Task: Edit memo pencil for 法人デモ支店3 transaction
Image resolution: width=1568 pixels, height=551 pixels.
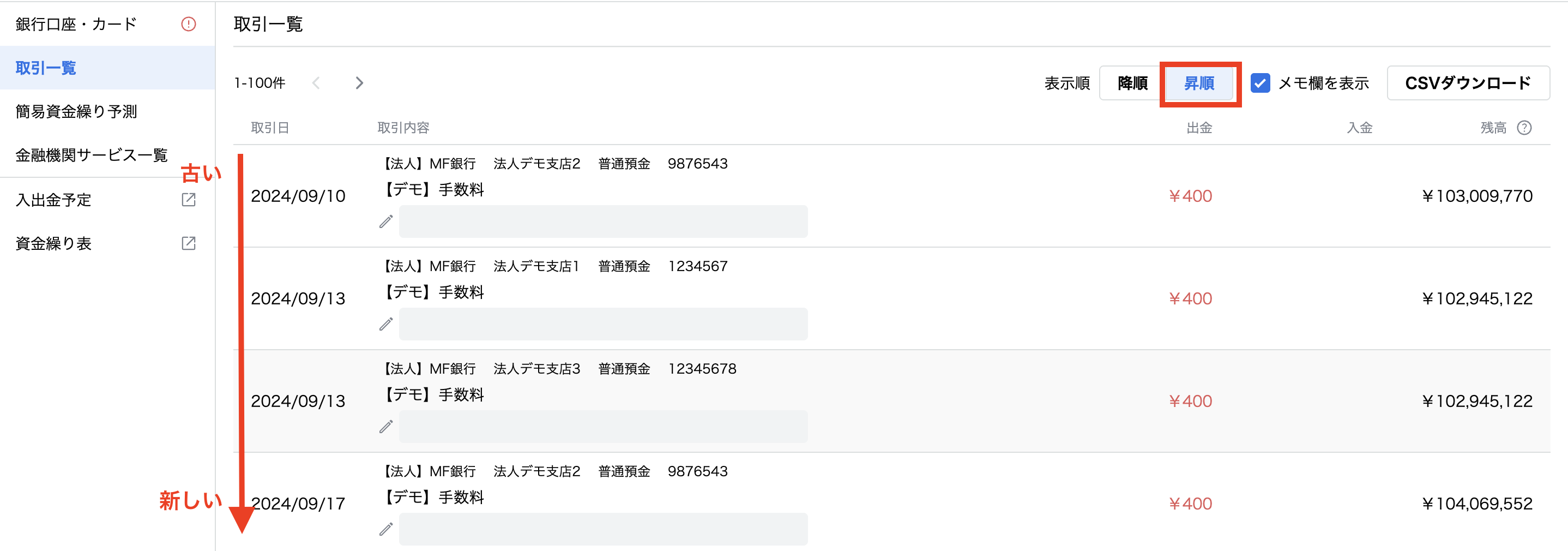Action: point(386,427)
